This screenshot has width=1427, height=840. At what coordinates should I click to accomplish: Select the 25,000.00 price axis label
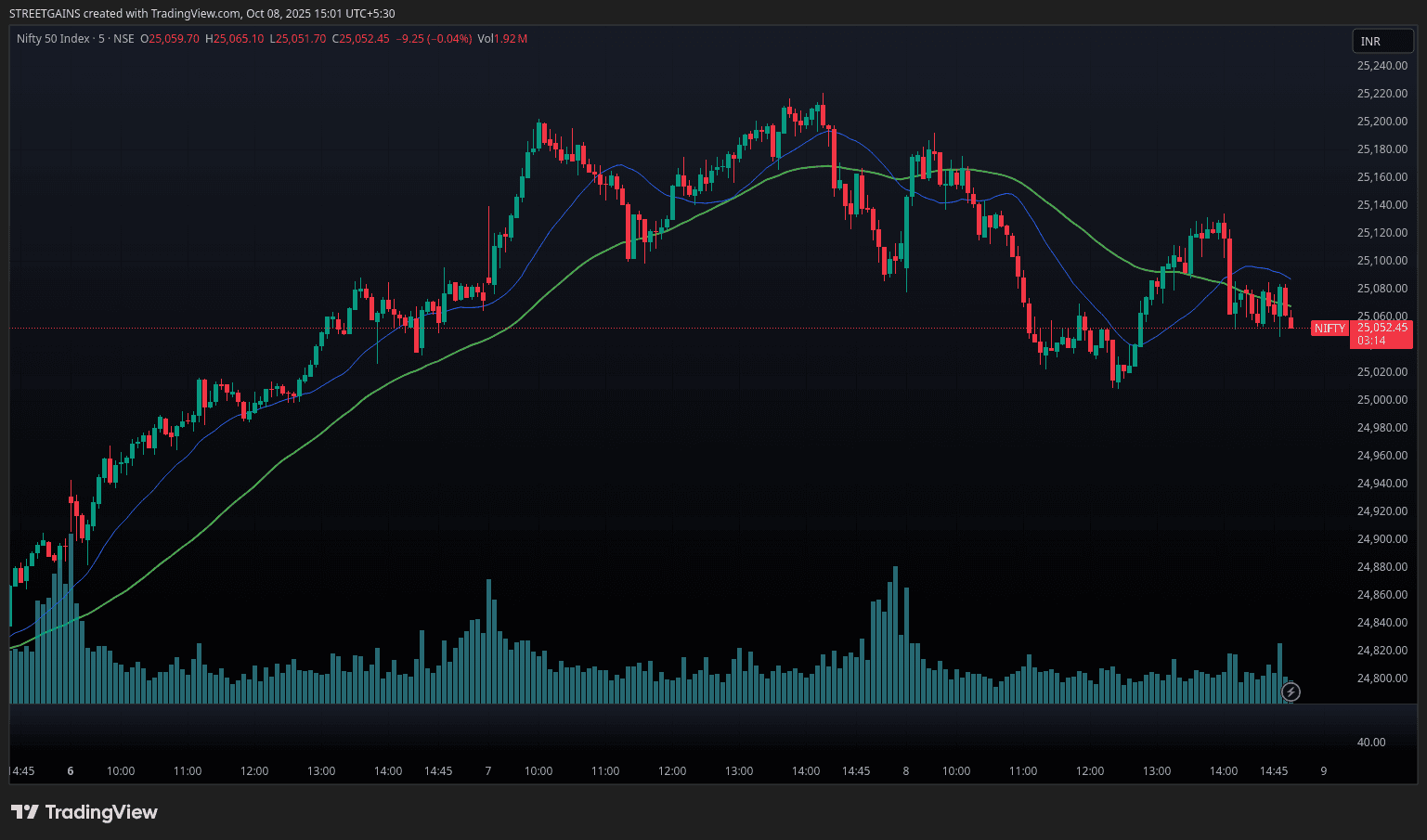[x=1382, y=400]
